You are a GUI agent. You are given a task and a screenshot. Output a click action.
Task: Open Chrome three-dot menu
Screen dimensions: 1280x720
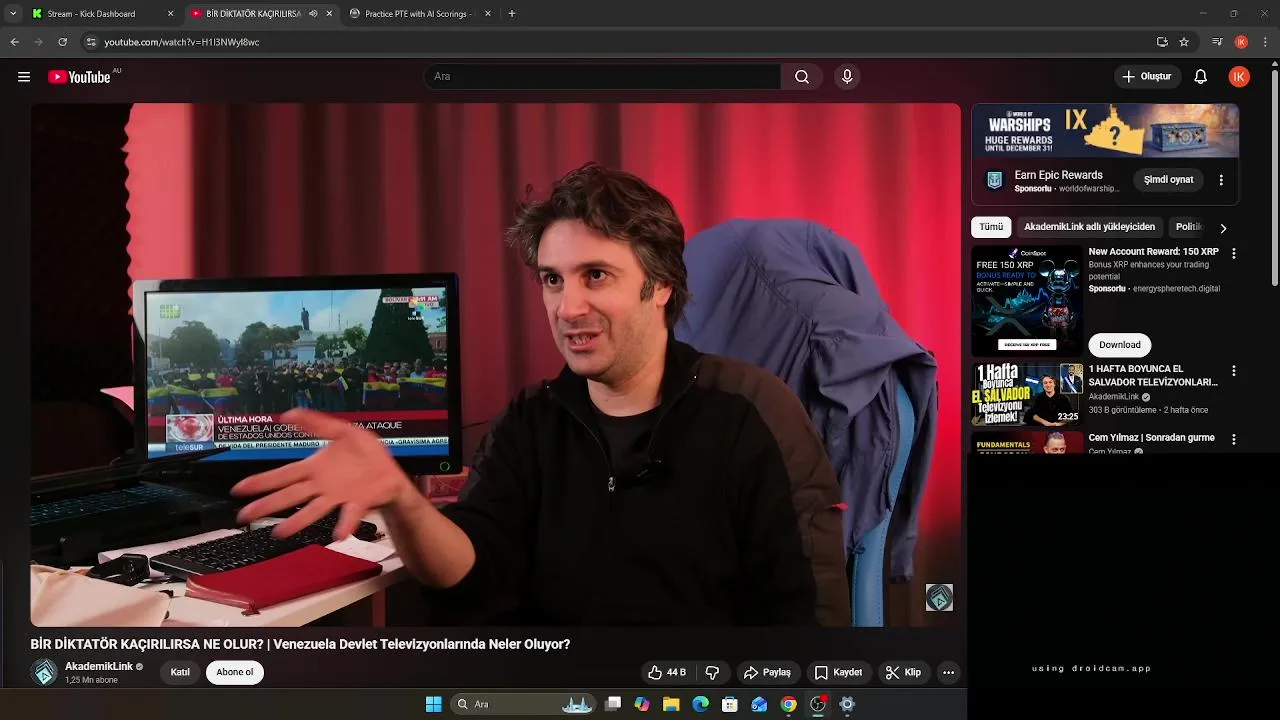tap(1266, 42)
